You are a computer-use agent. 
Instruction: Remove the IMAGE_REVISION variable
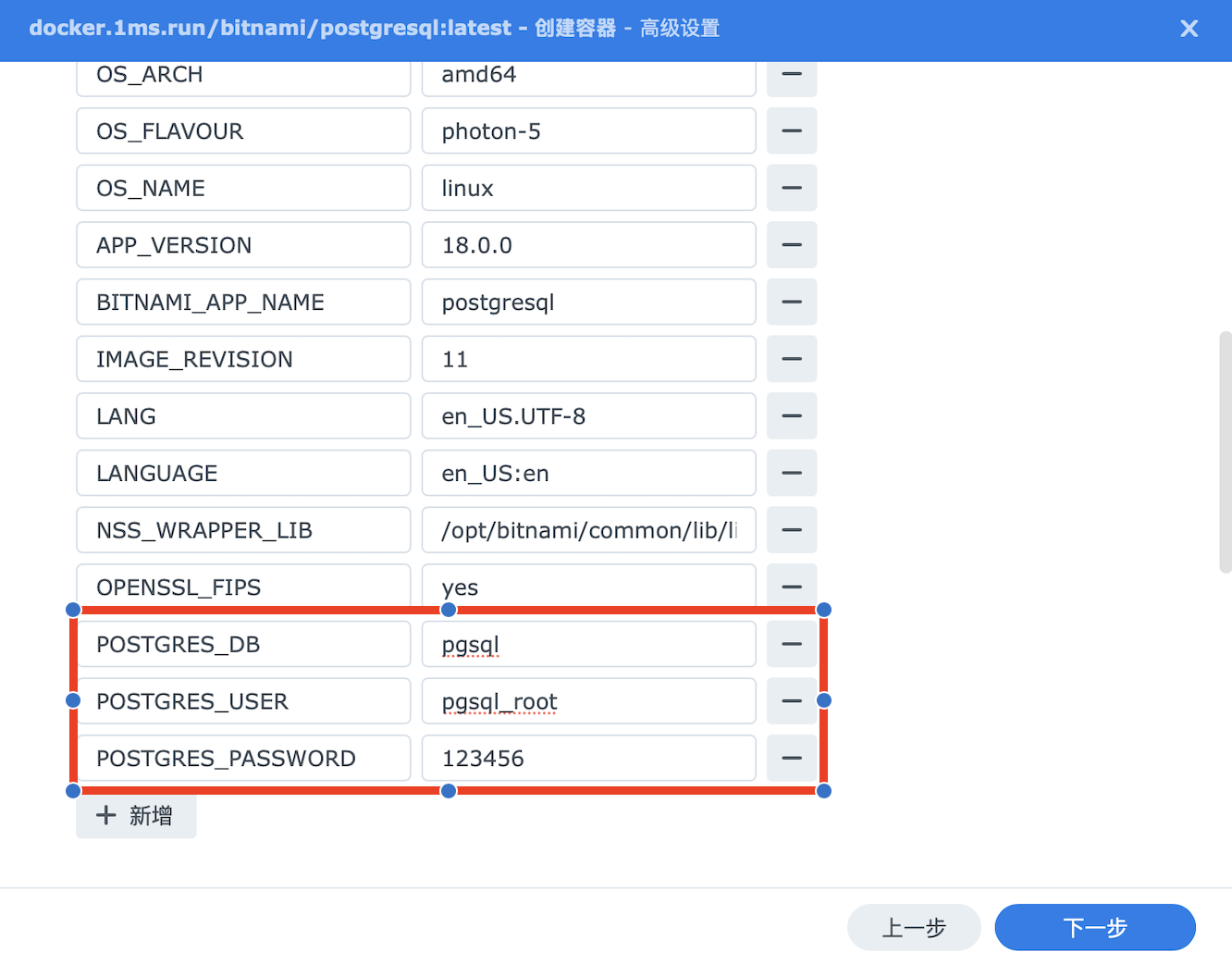pos(791,359)
